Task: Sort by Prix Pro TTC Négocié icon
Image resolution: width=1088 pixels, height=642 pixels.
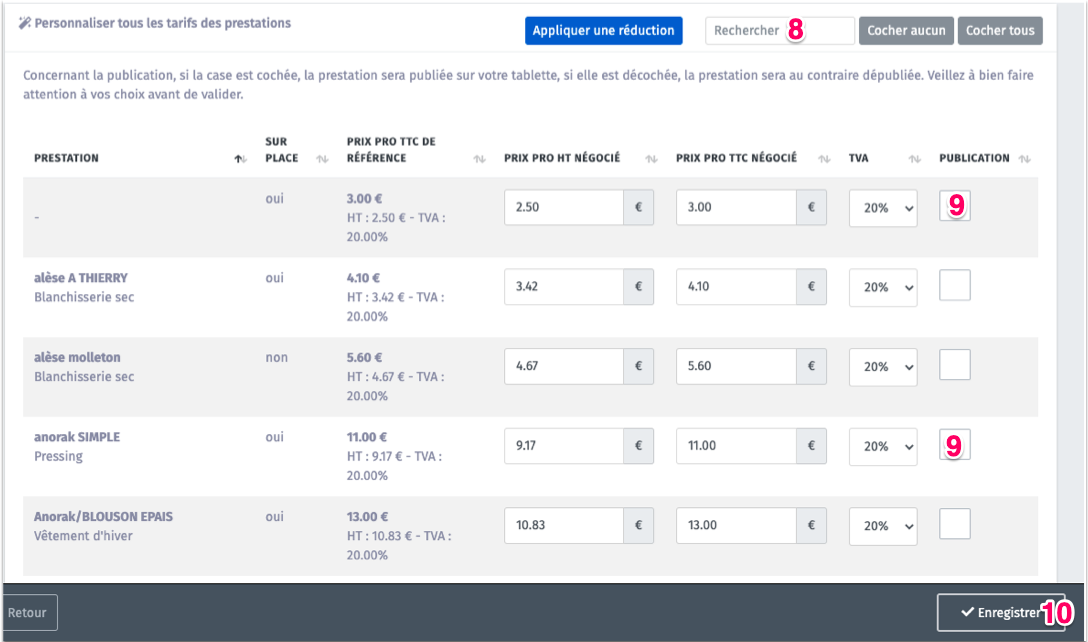Action: [x=824, y=159]
